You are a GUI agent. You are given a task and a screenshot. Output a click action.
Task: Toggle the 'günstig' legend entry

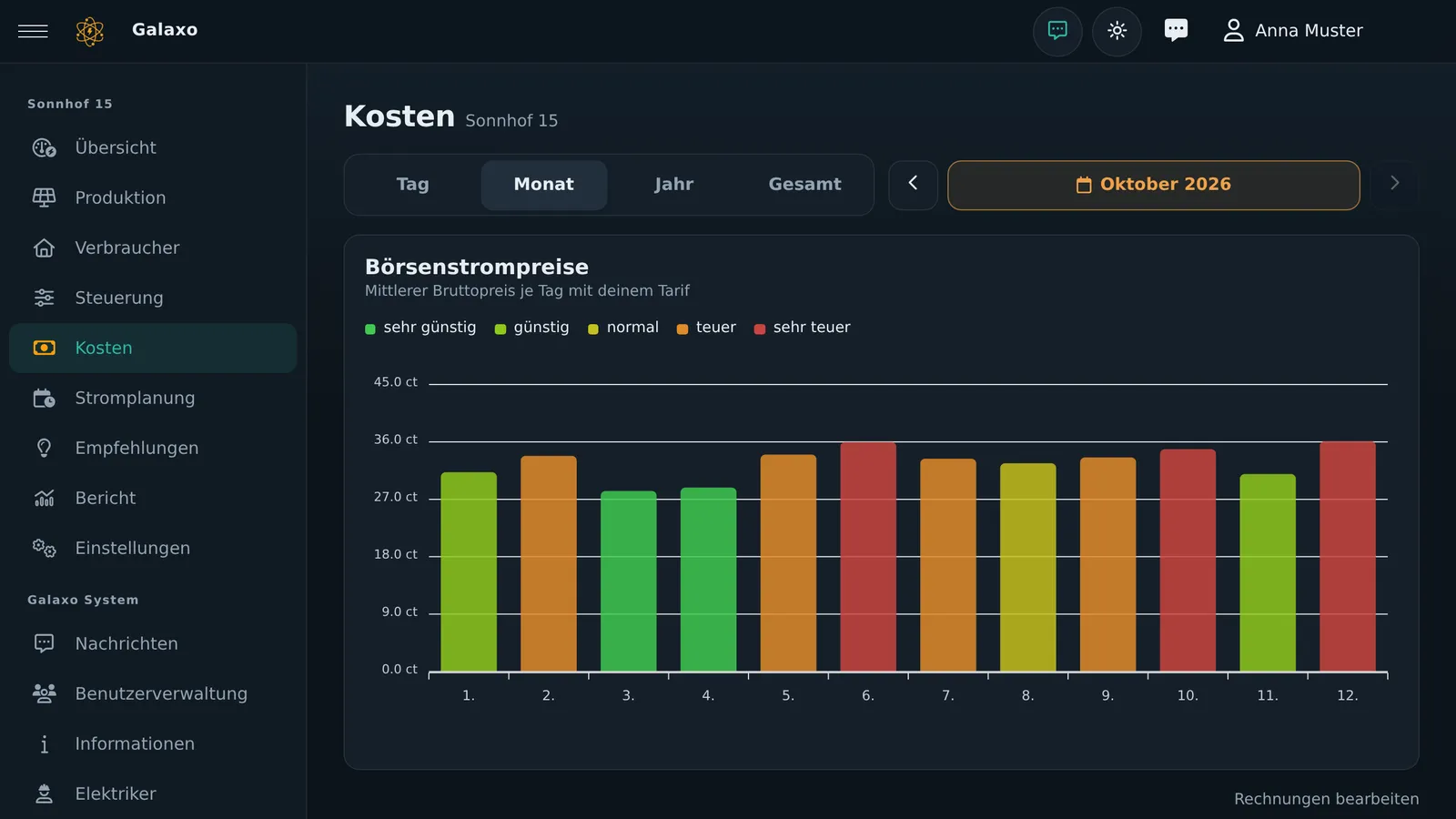532,328
